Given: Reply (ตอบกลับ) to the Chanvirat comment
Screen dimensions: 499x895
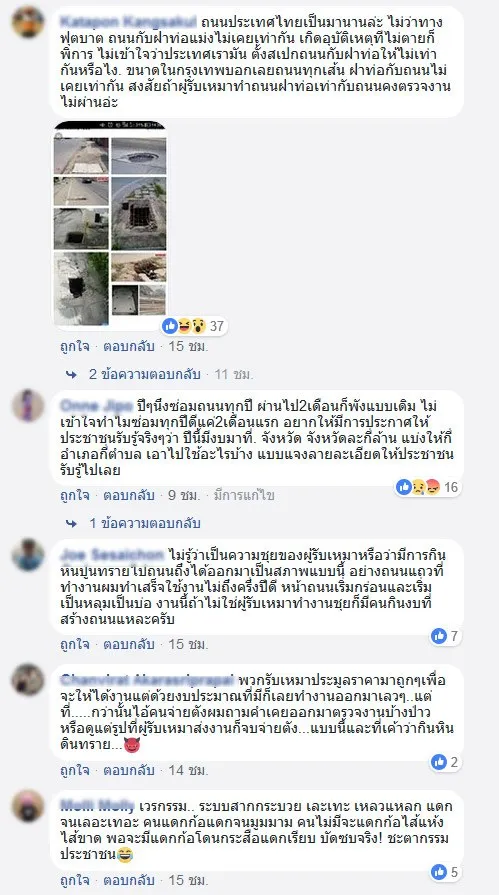Looking at the screenshot, I should (128, 771).
